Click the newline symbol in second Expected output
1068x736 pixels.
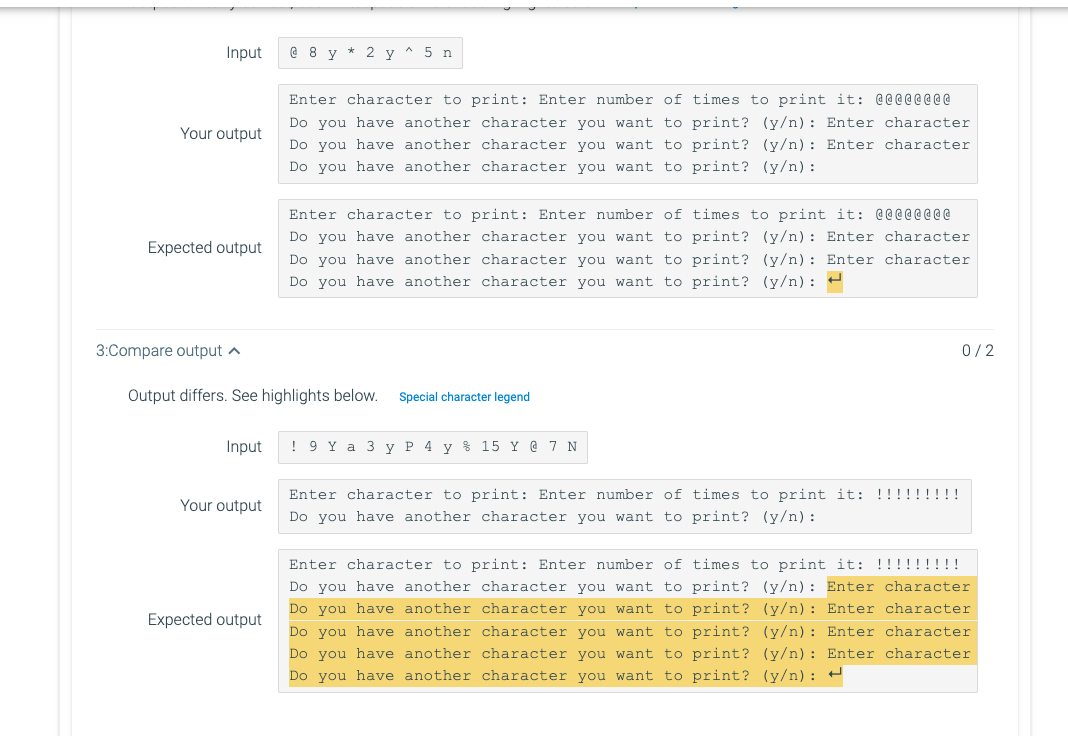[x=835, y=675]
